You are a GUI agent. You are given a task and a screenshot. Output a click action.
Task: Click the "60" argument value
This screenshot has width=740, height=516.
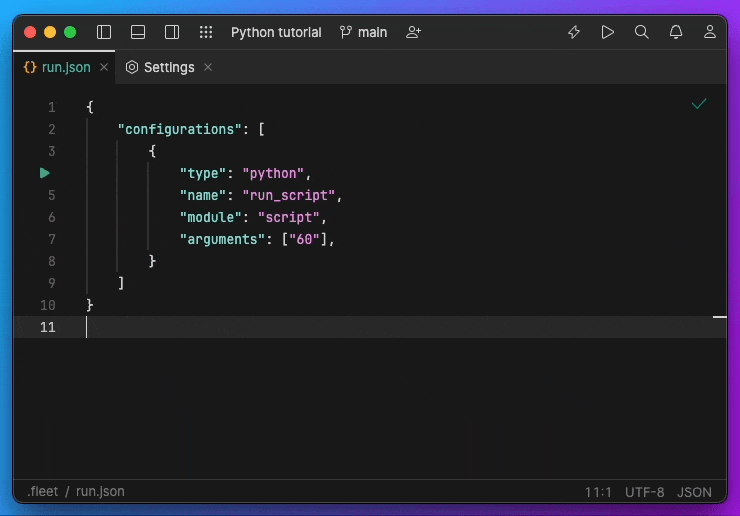[304, 240]
